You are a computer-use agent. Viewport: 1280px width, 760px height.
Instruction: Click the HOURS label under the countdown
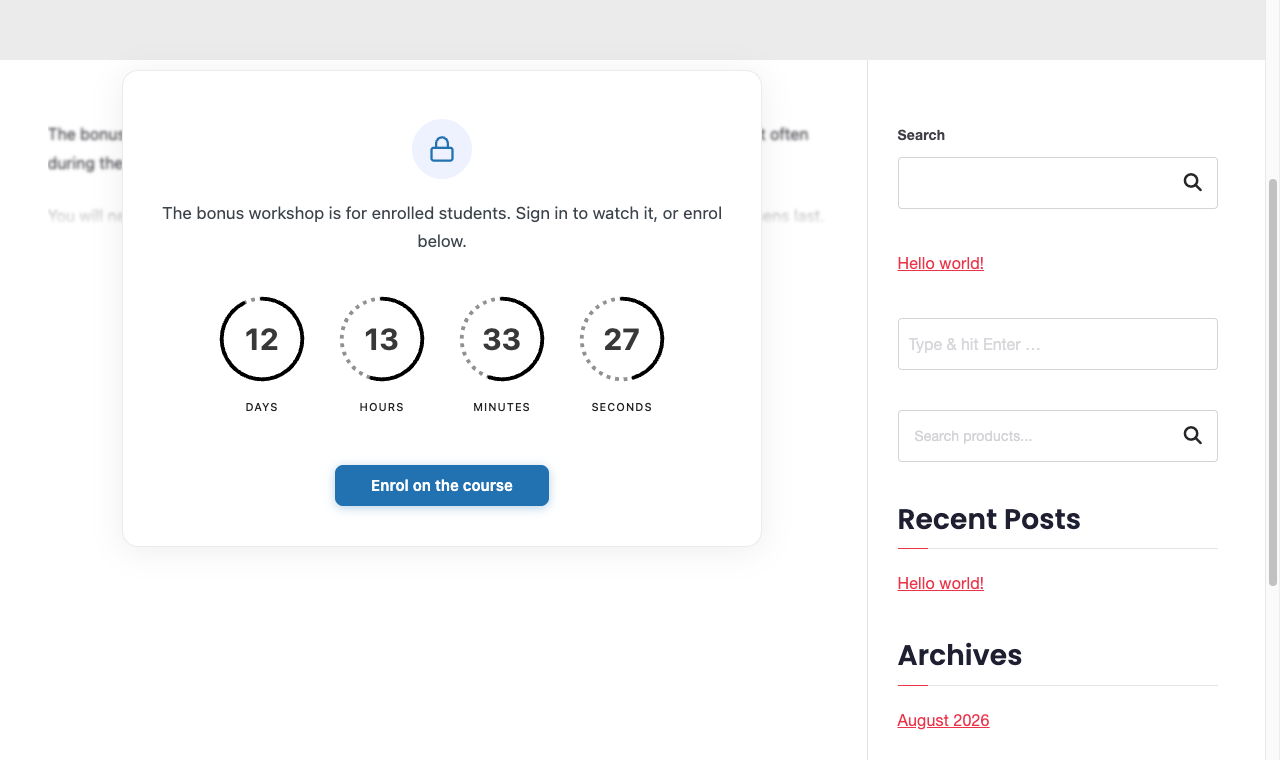click(x=382, y=407)
